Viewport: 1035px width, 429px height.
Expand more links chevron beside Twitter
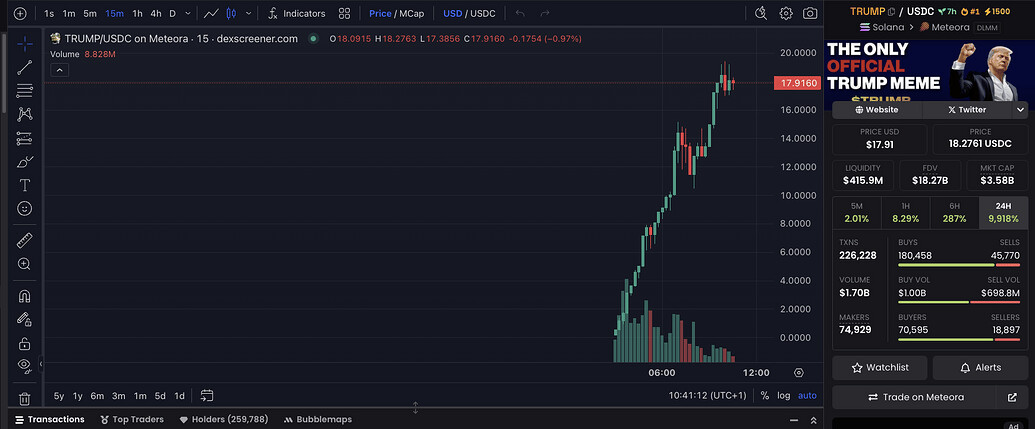(1020, 110)
